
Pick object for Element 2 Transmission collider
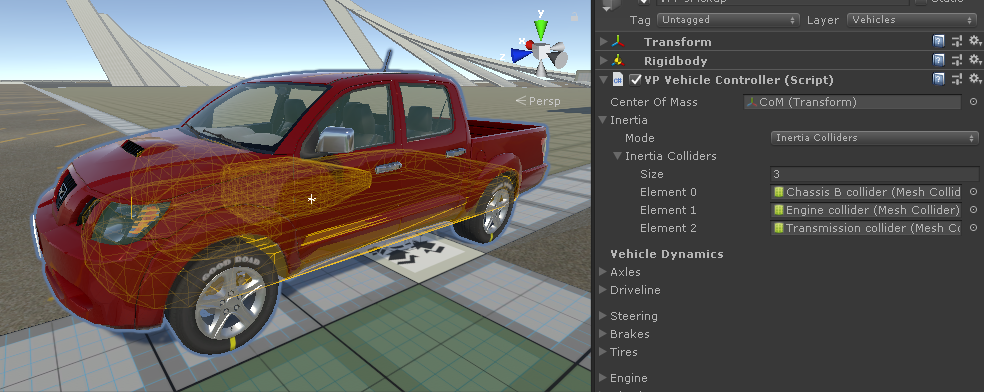coord(973,228)
